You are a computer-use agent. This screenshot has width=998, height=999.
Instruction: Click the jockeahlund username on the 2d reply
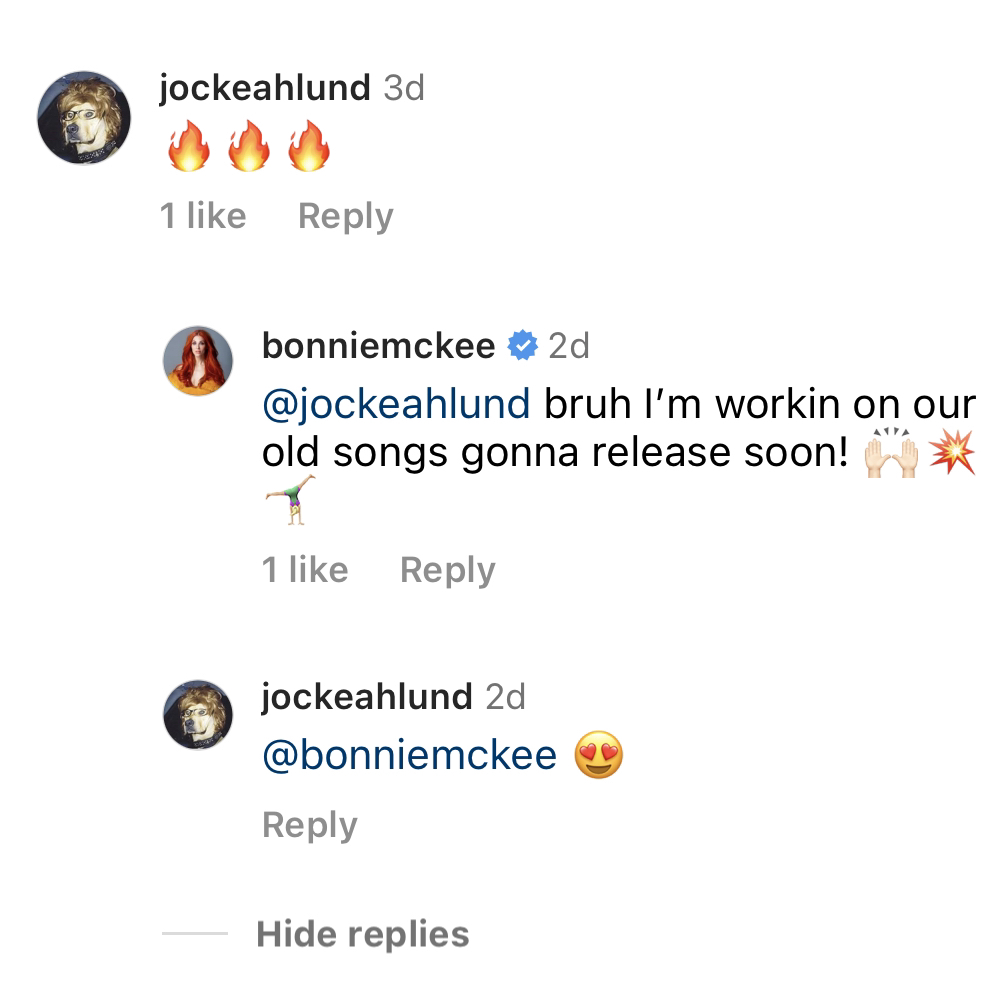(x=366, y=696)
